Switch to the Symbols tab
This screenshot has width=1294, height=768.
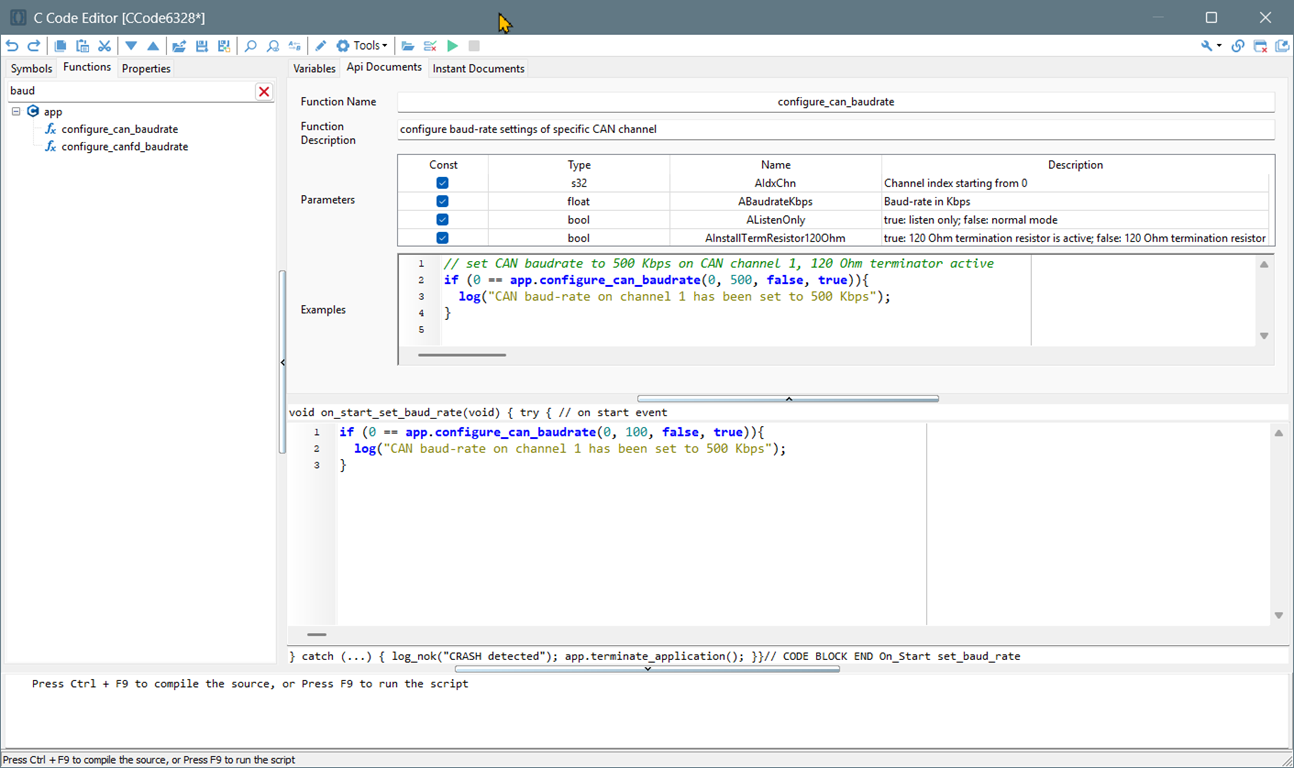click(31, 69)
